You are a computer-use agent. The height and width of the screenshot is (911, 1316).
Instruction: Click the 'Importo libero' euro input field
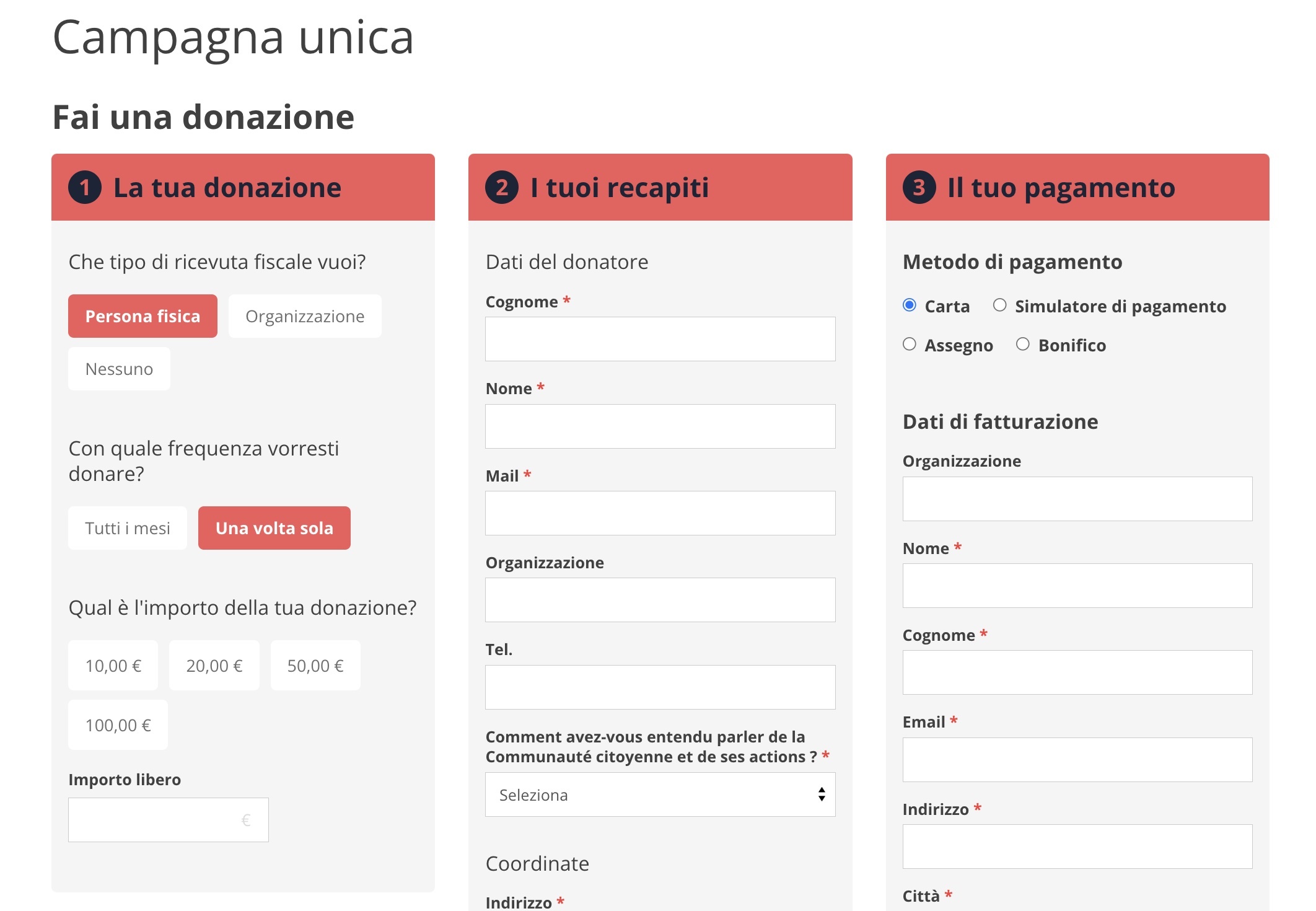[168, 819]
